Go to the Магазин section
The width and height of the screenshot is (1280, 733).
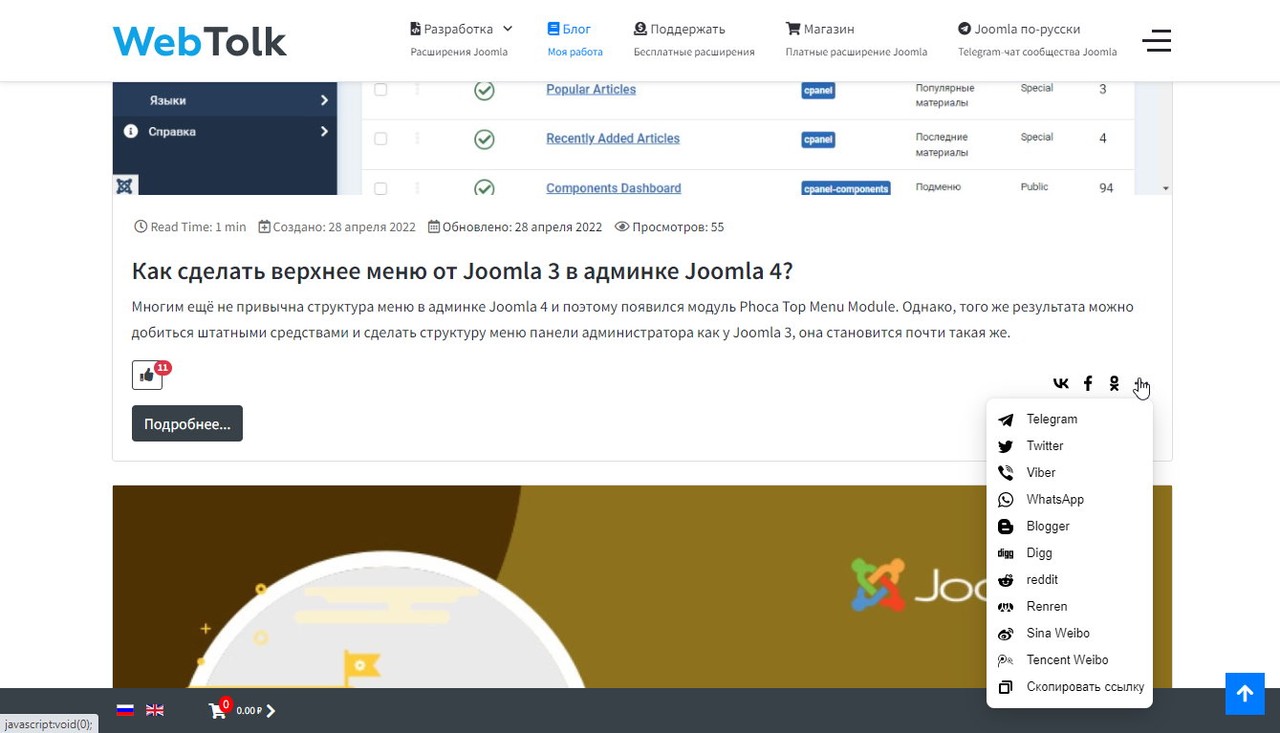820,28
